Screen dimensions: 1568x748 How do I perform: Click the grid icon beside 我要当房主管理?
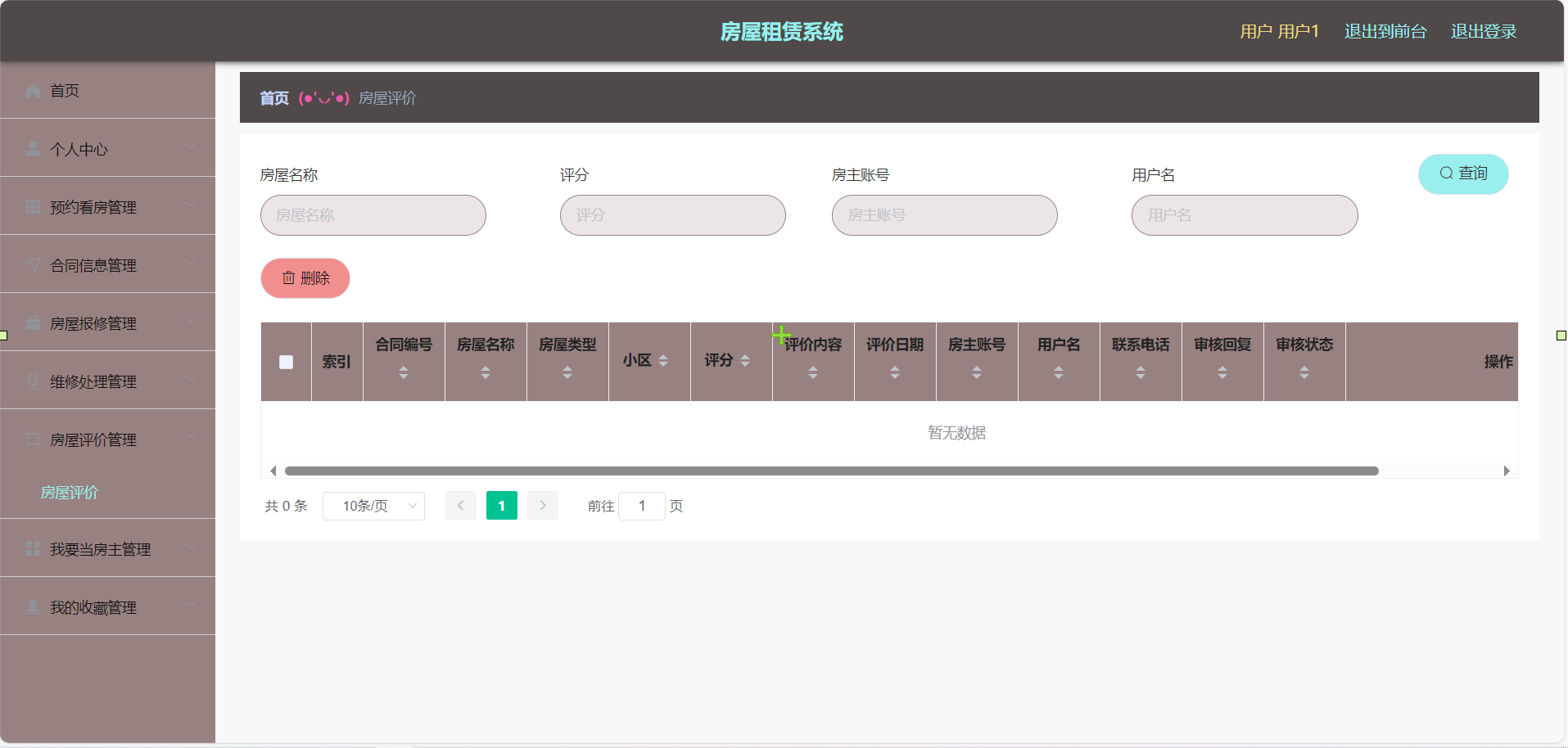click(33, 549)
